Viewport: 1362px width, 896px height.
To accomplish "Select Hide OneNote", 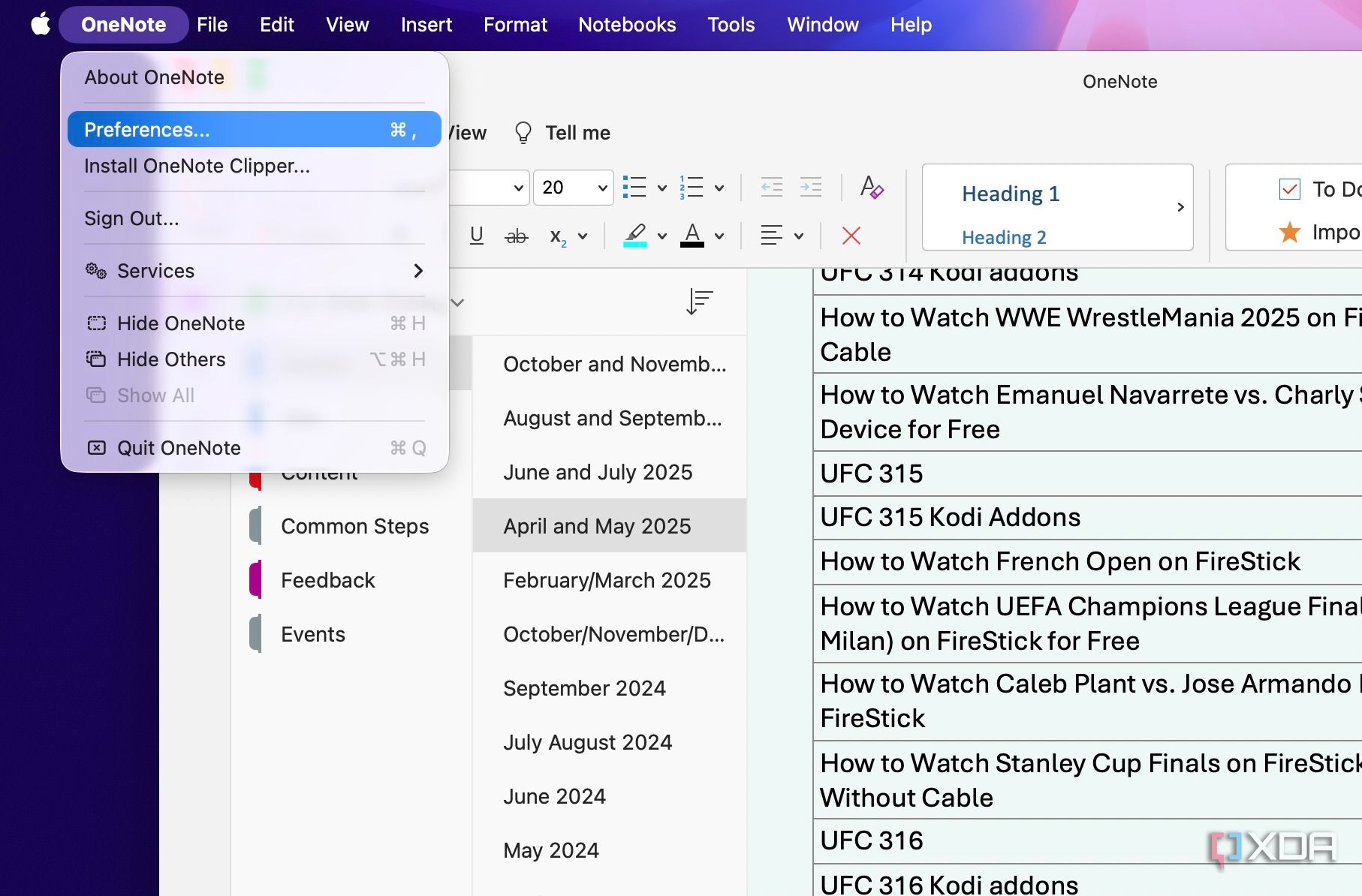I will coord(255,323).
